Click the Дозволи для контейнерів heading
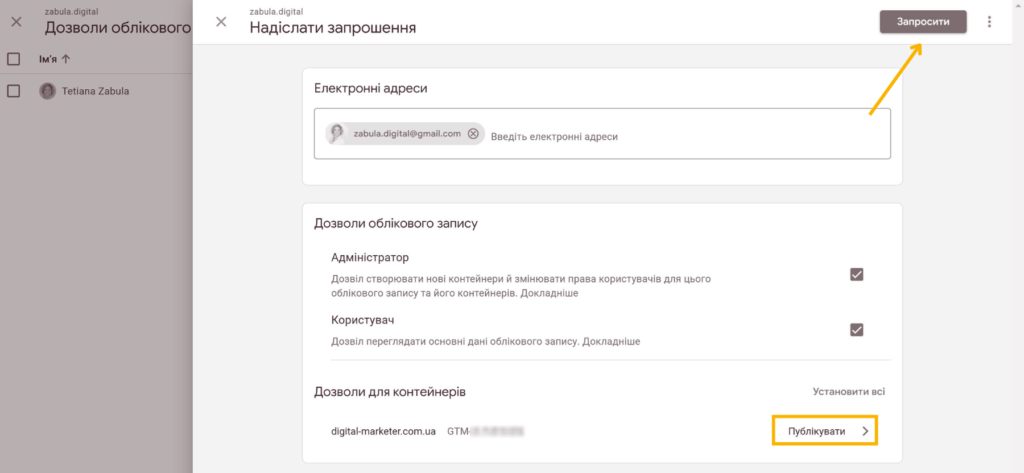Screen dimensions: 1024x473 pos(390,392)
